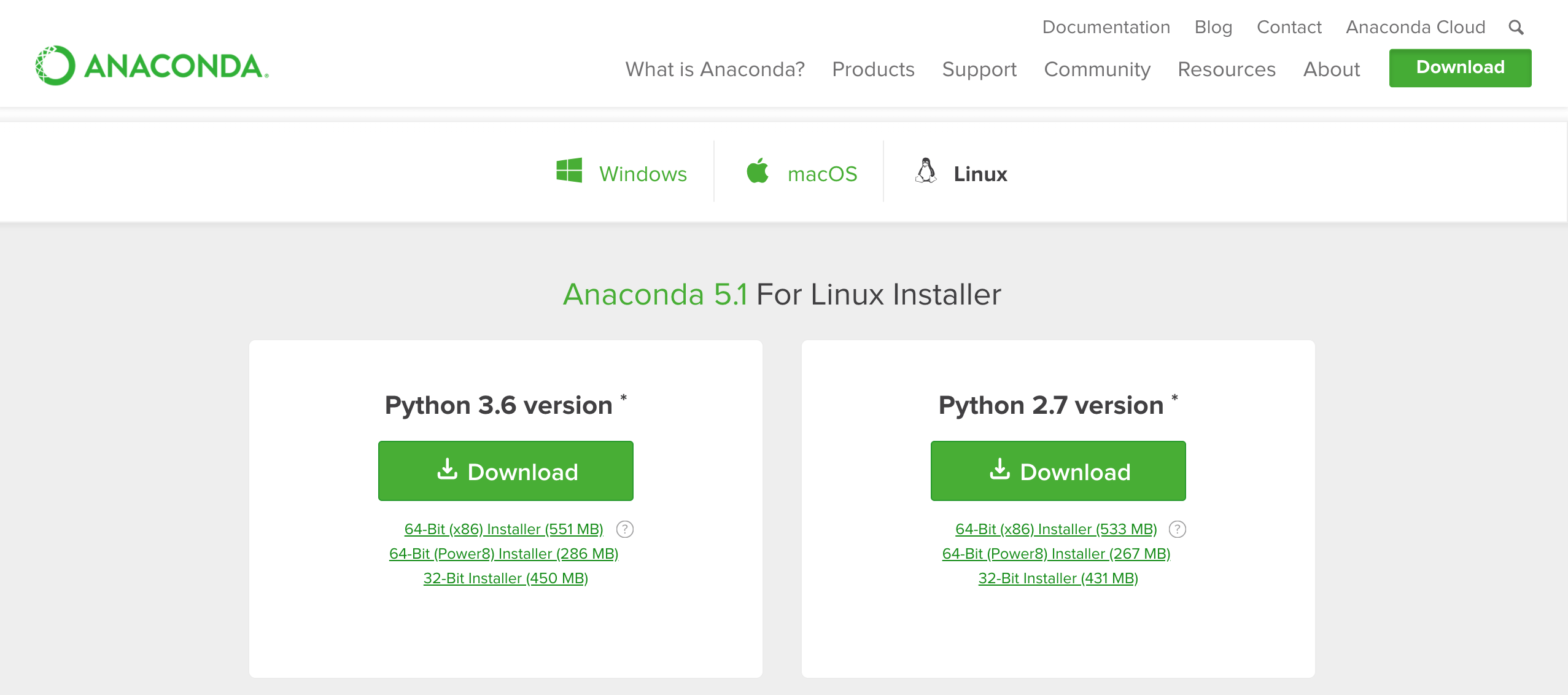Open What is Anaconda? menu
Viewport: 1568px width, 695px height.
tap(715, 69)
